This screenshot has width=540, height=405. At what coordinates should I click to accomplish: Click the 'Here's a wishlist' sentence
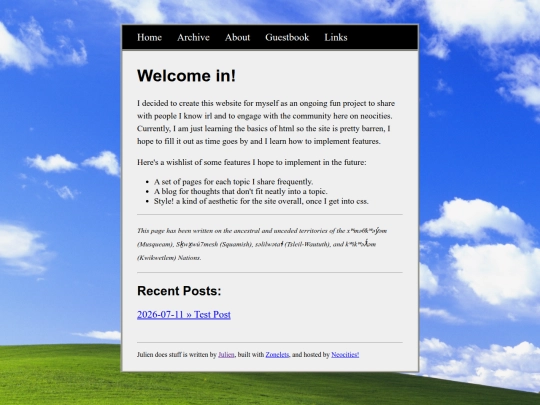coord(252,162)
